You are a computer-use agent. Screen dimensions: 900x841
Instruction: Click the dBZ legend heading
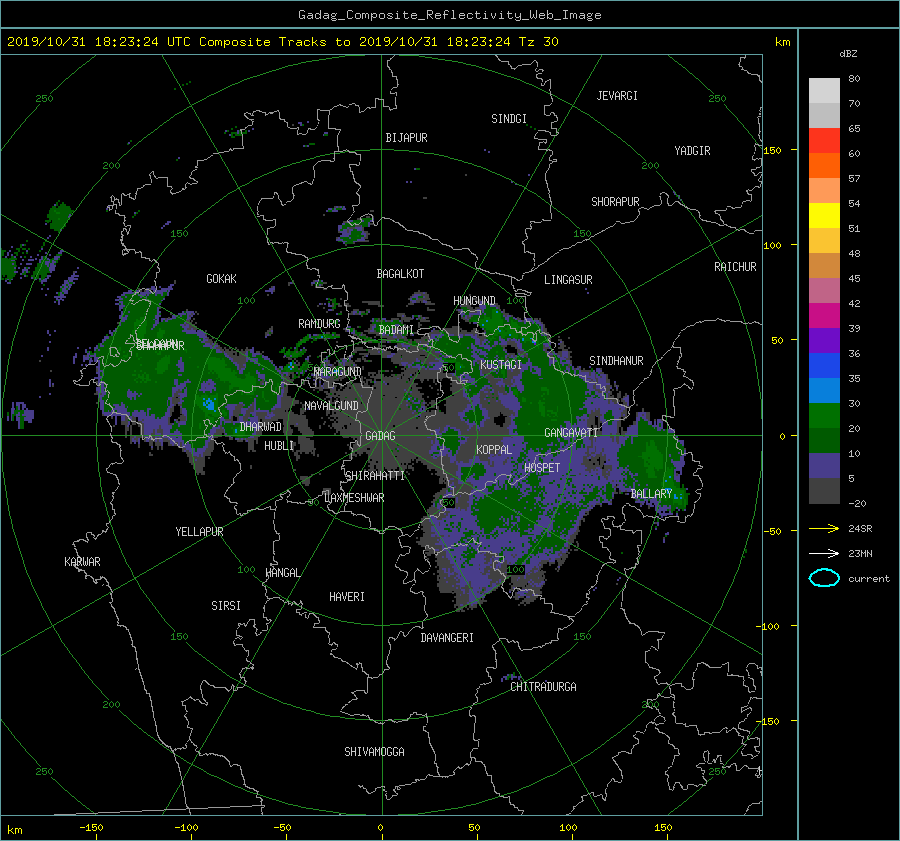coord(848,54)
